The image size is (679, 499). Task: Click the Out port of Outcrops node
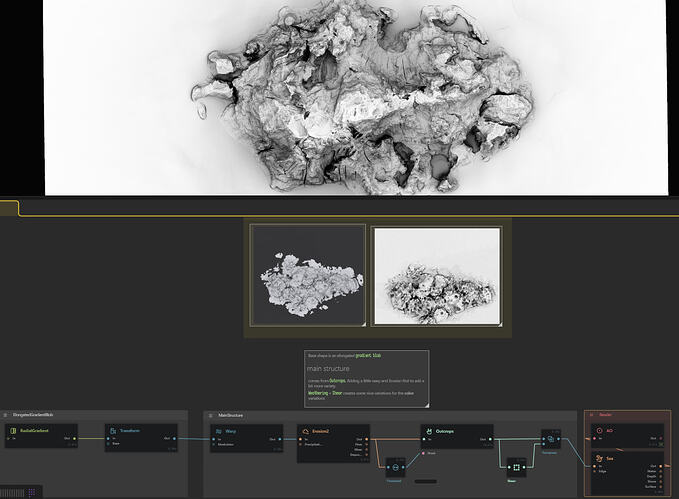pyautogui.click(x=489, y=438)
